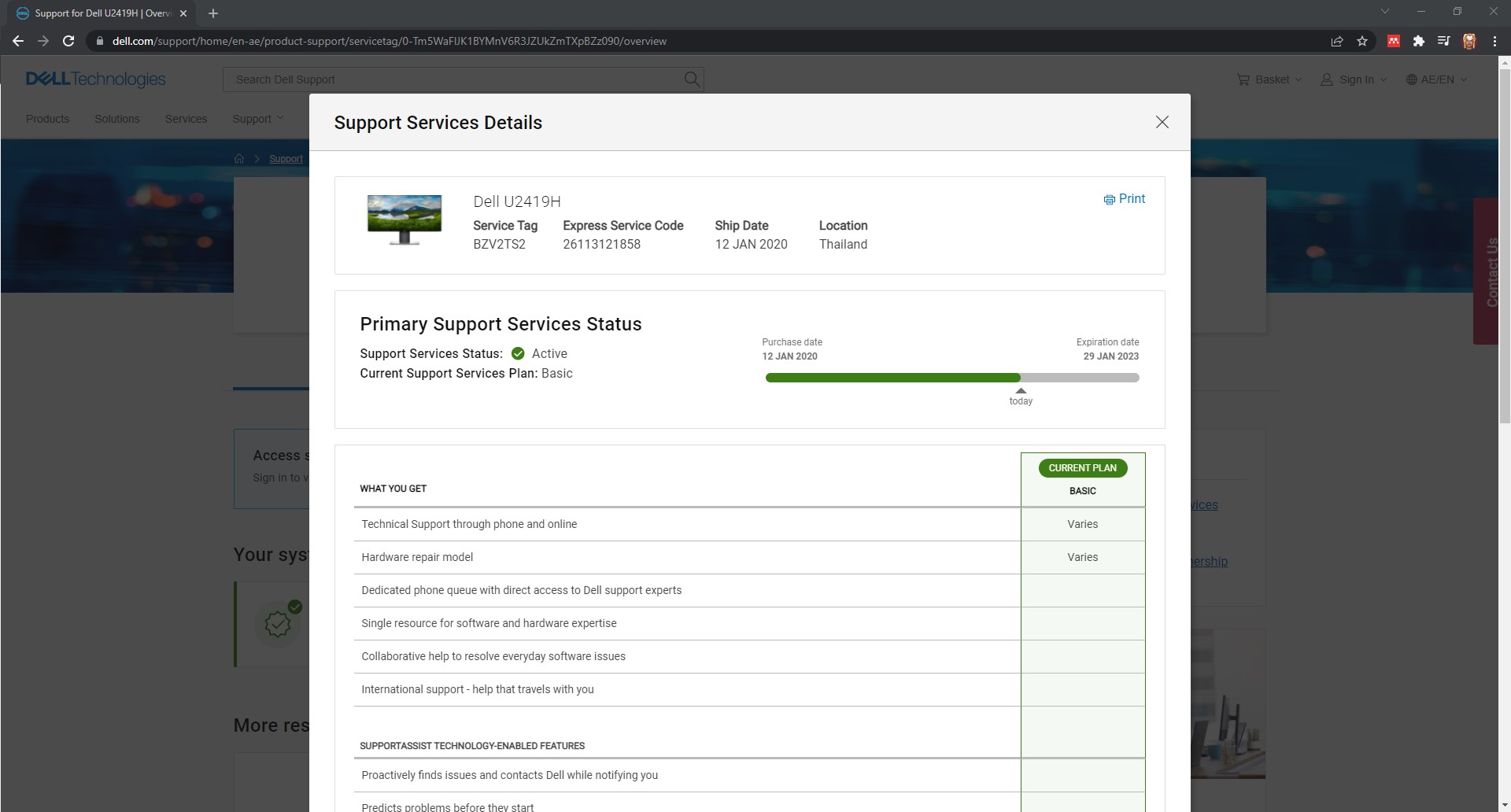This screenshot has width=1511, height=812.
Task: Click the globe icon beside AE/EN
Action: point(1412,79)
